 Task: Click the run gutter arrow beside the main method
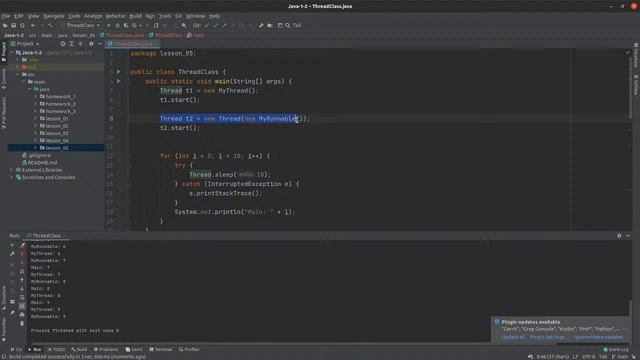[x=119, y=81]
